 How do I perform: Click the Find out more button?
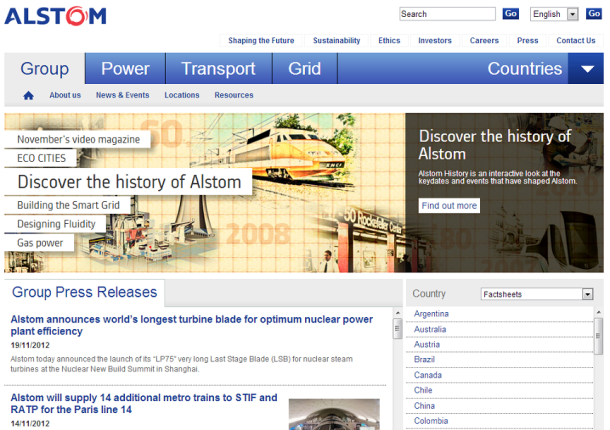449,205
